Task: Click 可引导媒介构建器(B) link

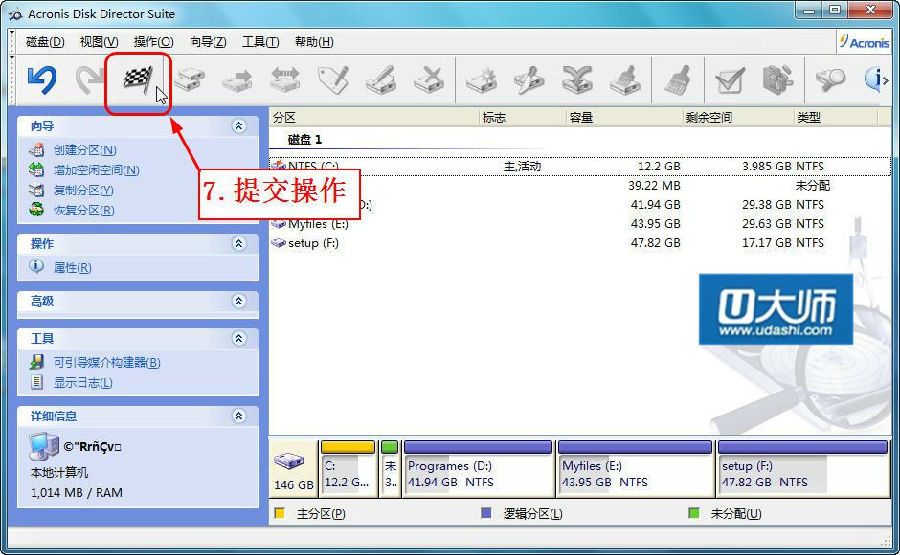Action: pos(107,363)
